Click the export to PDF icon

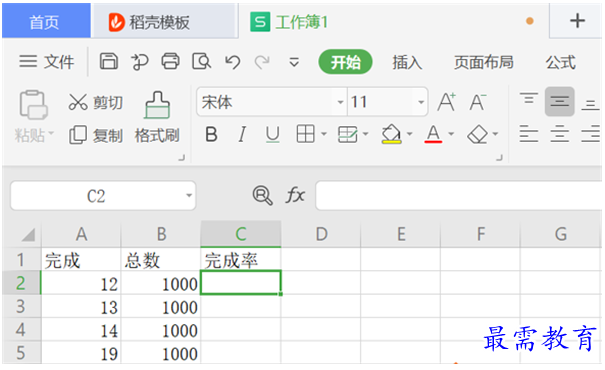pos(140,62)
